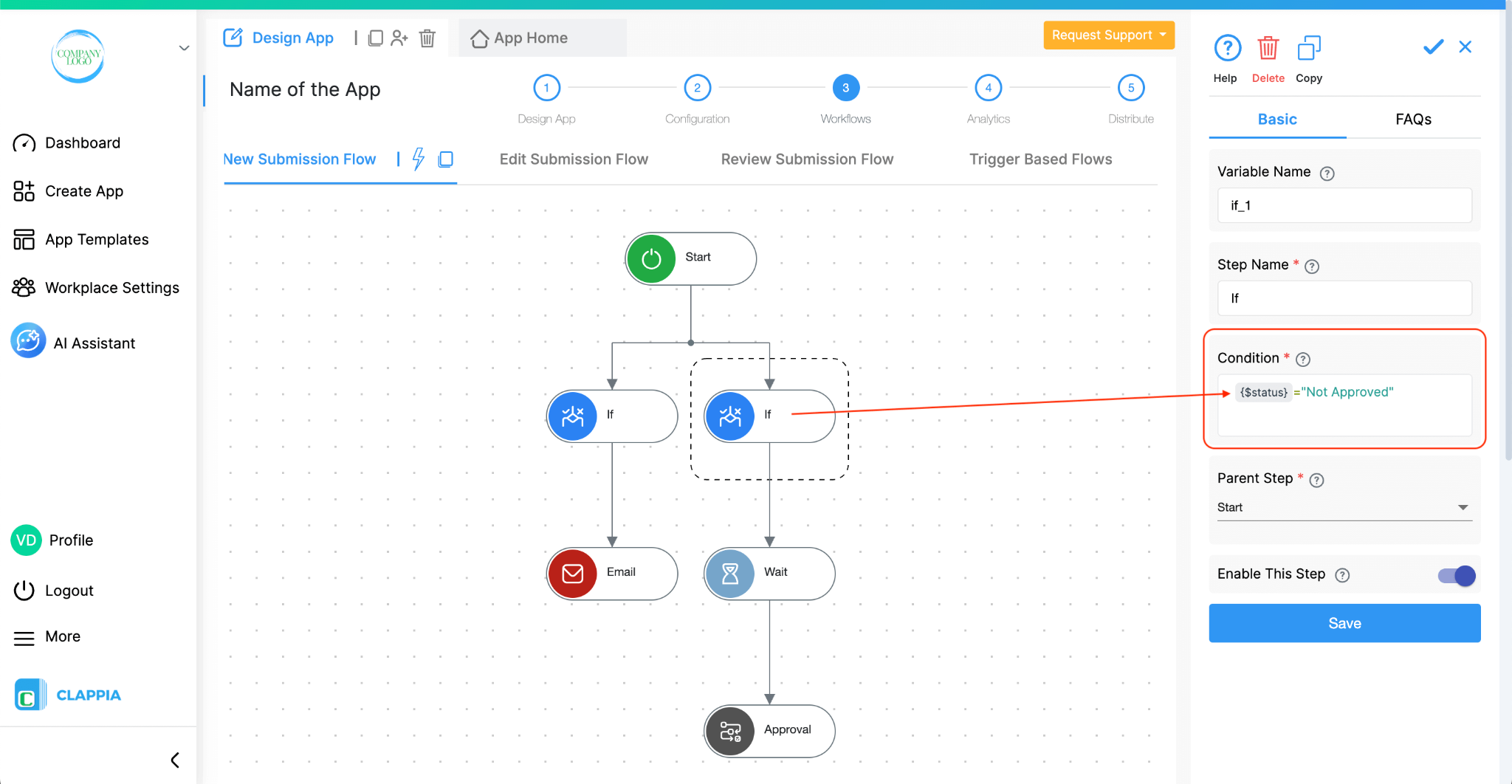Copy the step with the Copy icon

1309,47
